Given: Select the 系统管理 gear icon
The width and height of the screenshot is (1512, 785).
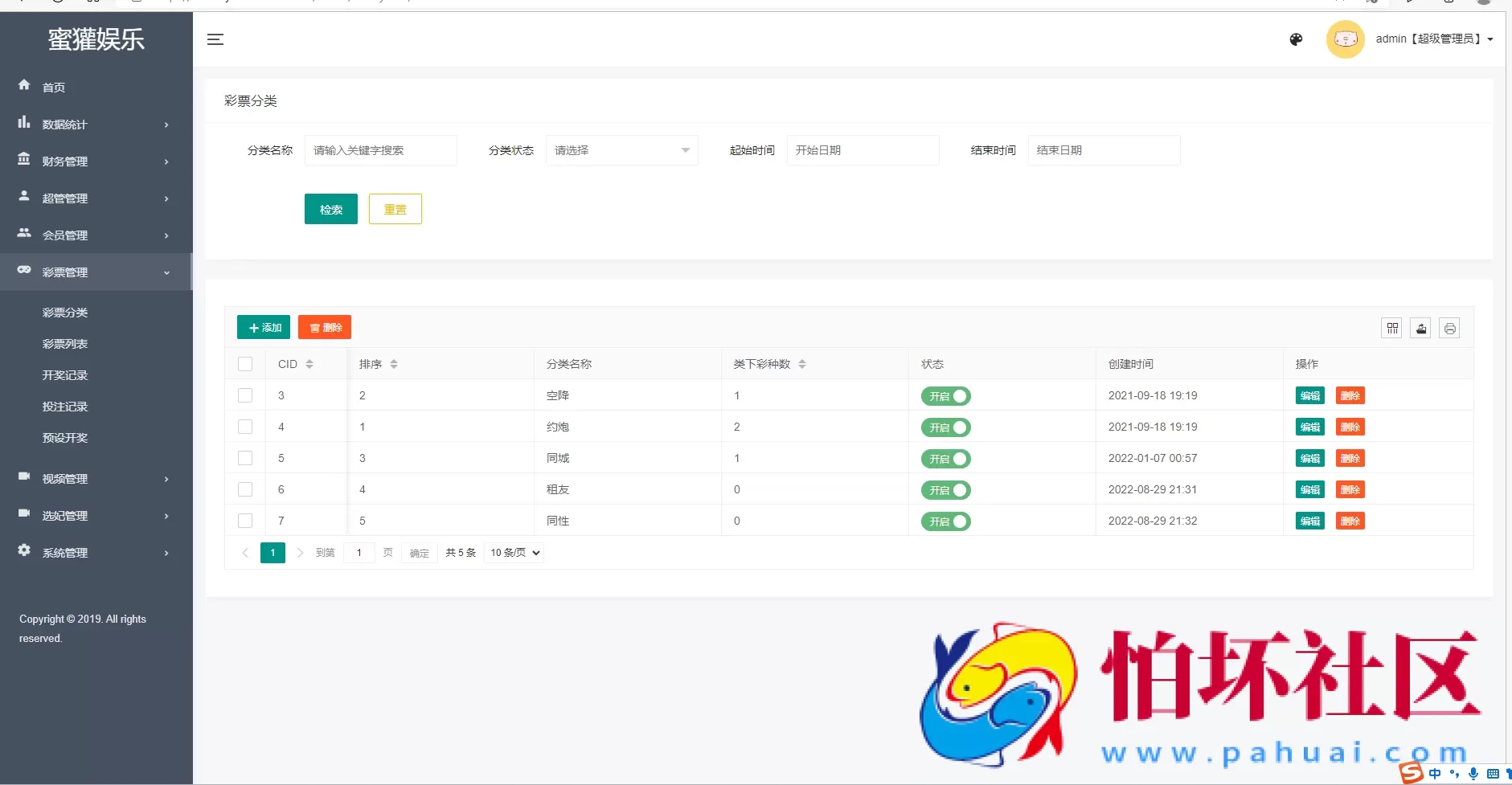Looking at the screenshot, I should coord(24,552).
